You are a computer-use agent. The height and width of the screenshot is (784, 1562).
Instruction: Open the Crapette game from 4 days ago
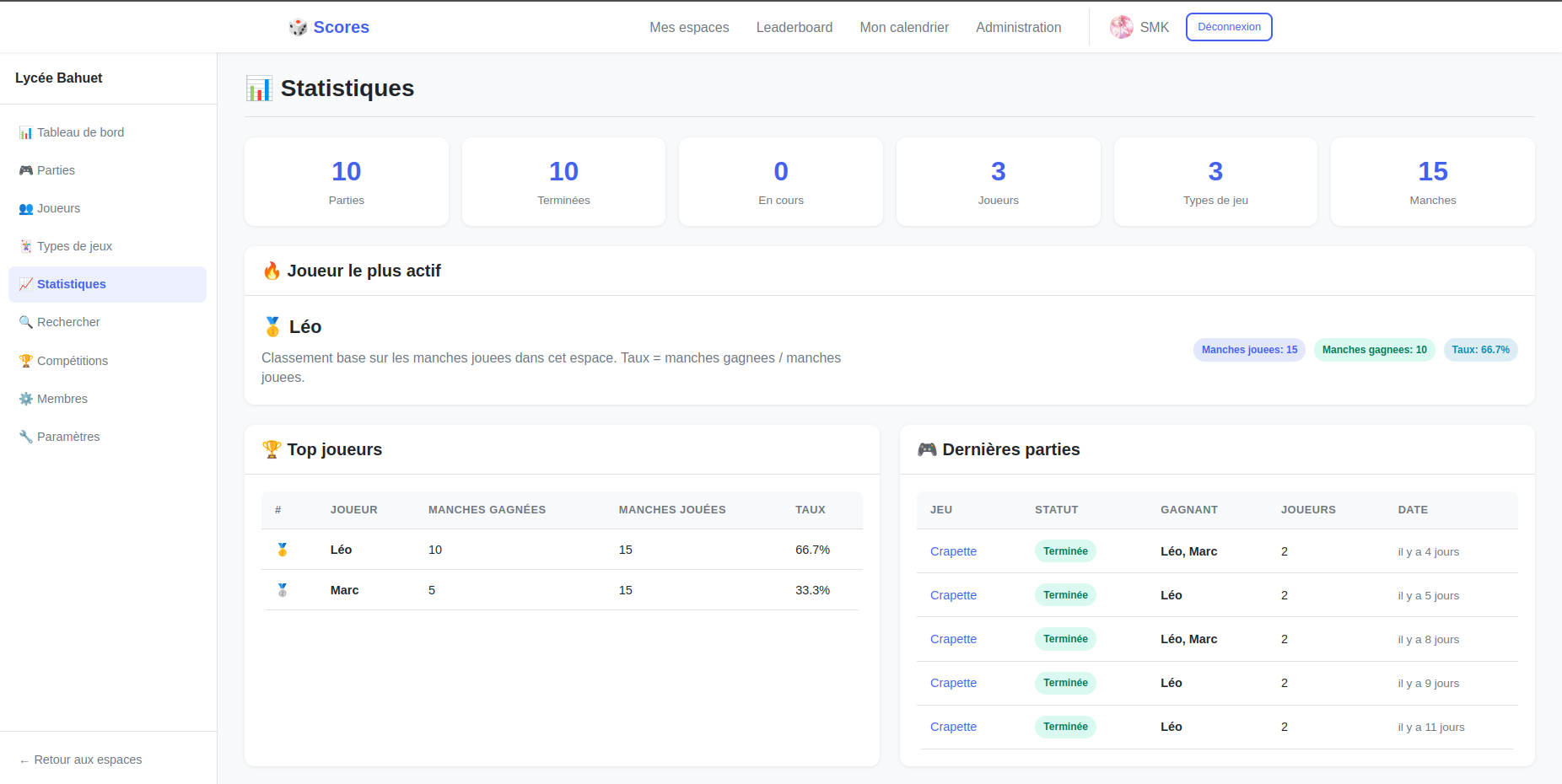(x=953, y=551)
